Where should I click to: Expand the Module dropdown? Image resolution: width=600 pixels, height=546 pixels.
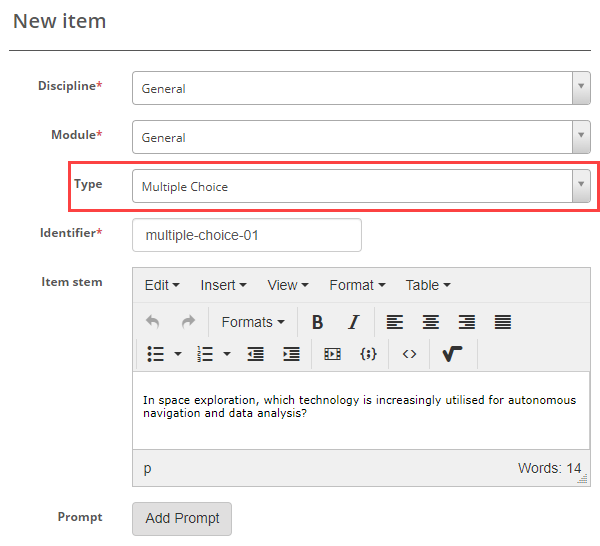click(x=361, y=137)
